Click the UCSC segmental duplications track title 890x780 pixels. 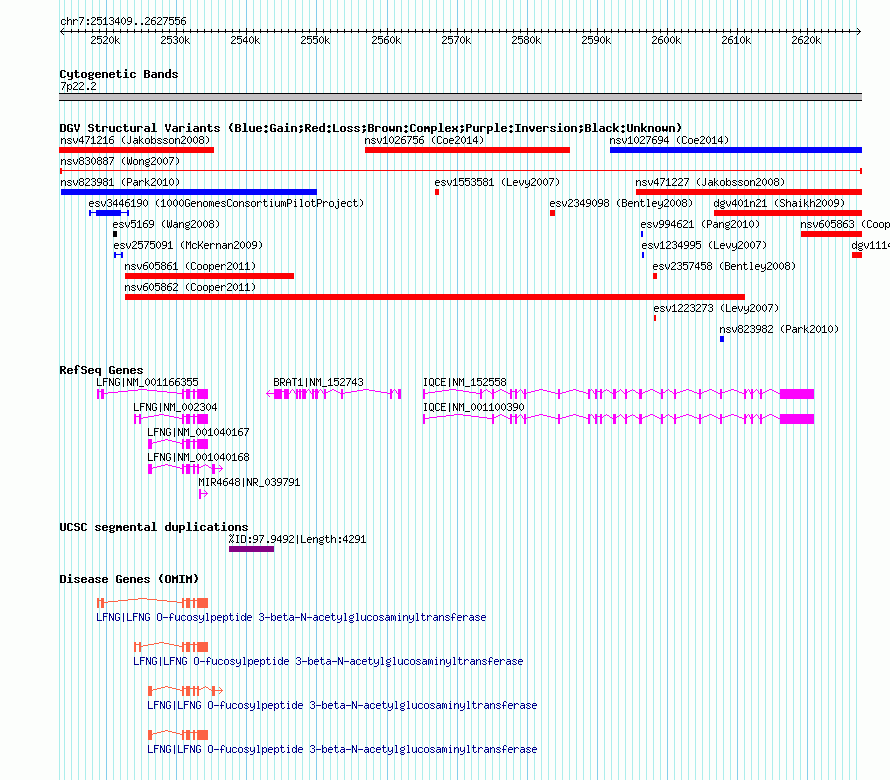click(154, 527)
